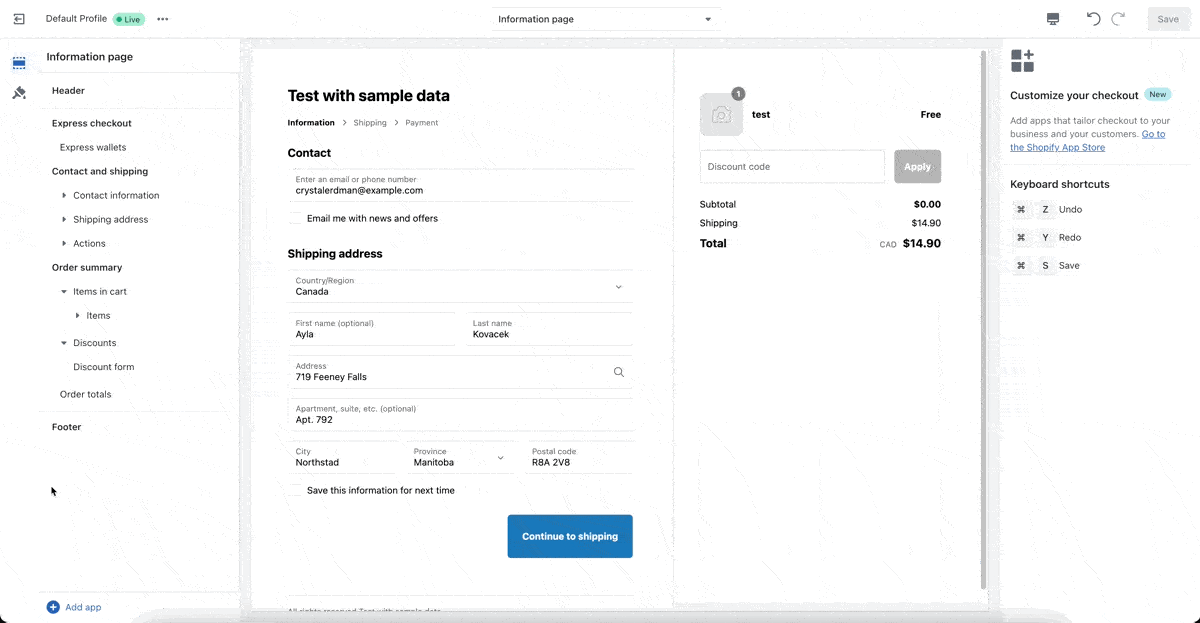Expand Contact information tree item
This screenshot has width=1200, height=623.
(x=65, y=195)
